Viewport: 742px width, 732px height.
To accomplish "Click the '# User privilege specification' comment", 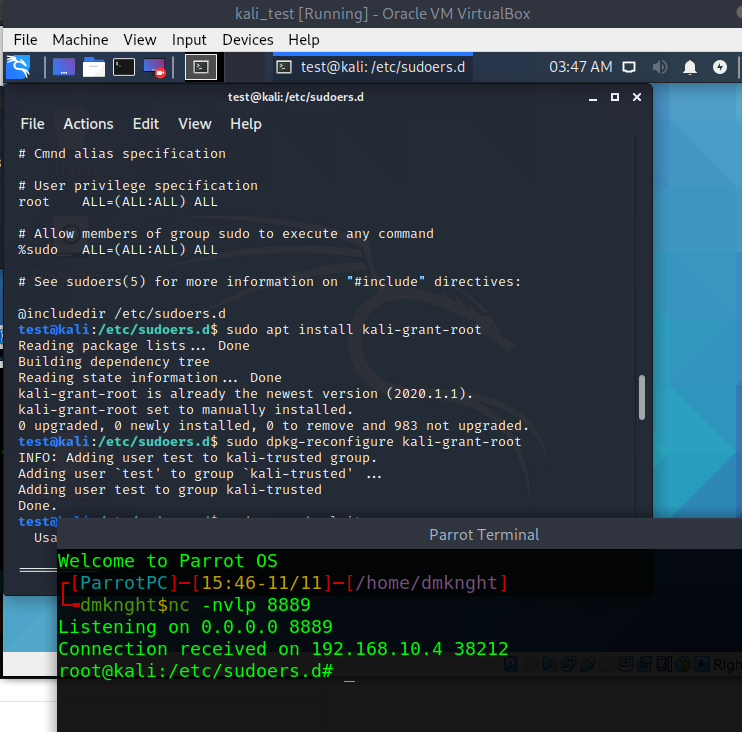I will pyautogui.click(x=138, y=185).
